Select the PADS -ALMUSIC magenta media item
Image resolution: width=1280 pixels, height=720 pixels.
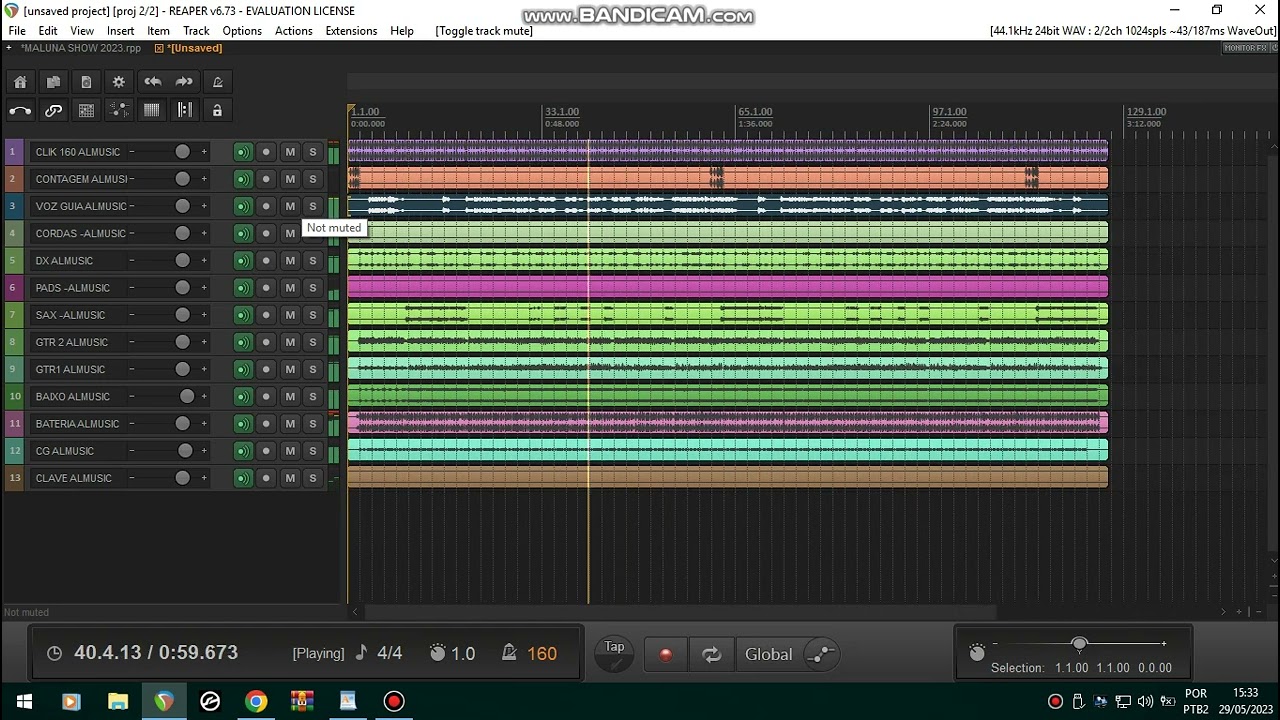click(728, 288)
